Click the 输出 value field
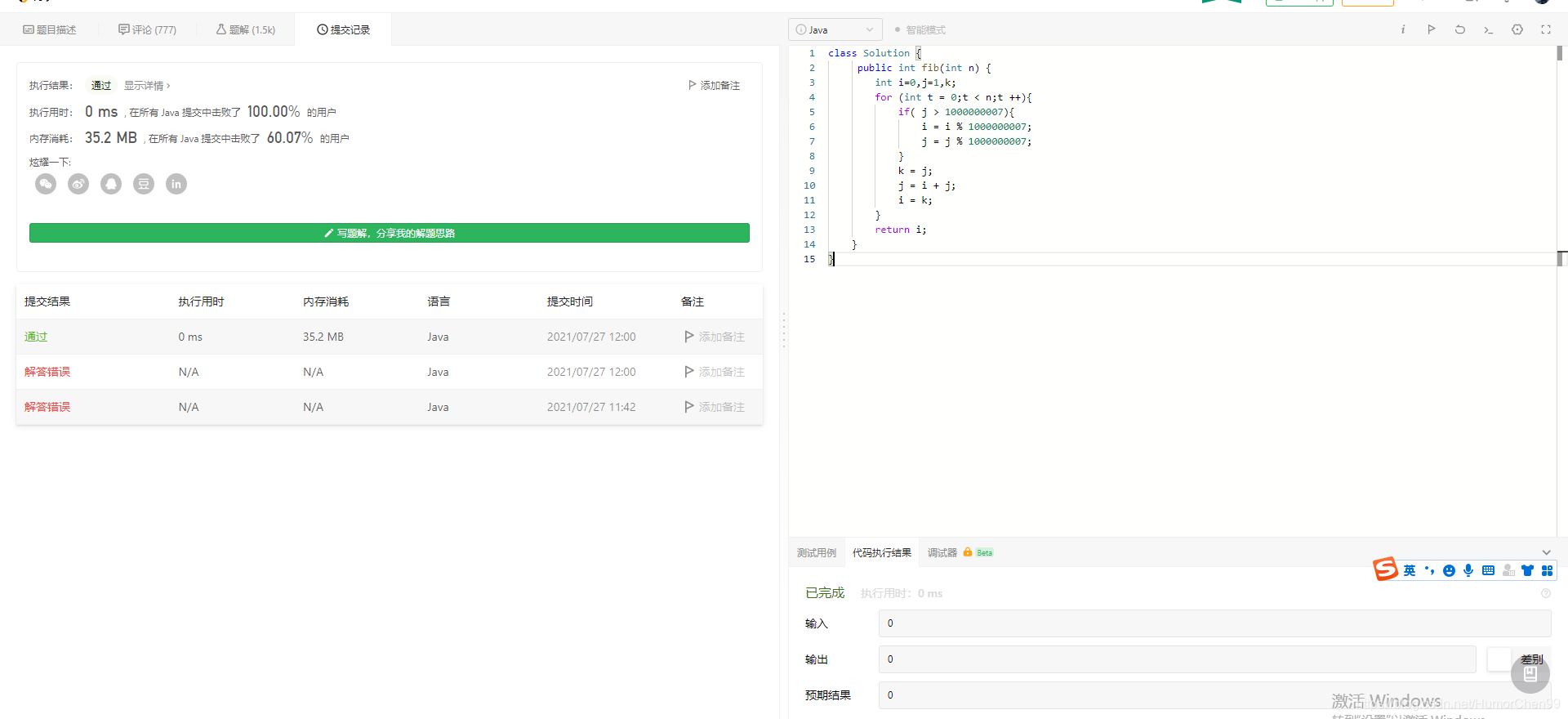Image resolution: width=1568 pixels, height=719 pixels. coord(1177,659)
